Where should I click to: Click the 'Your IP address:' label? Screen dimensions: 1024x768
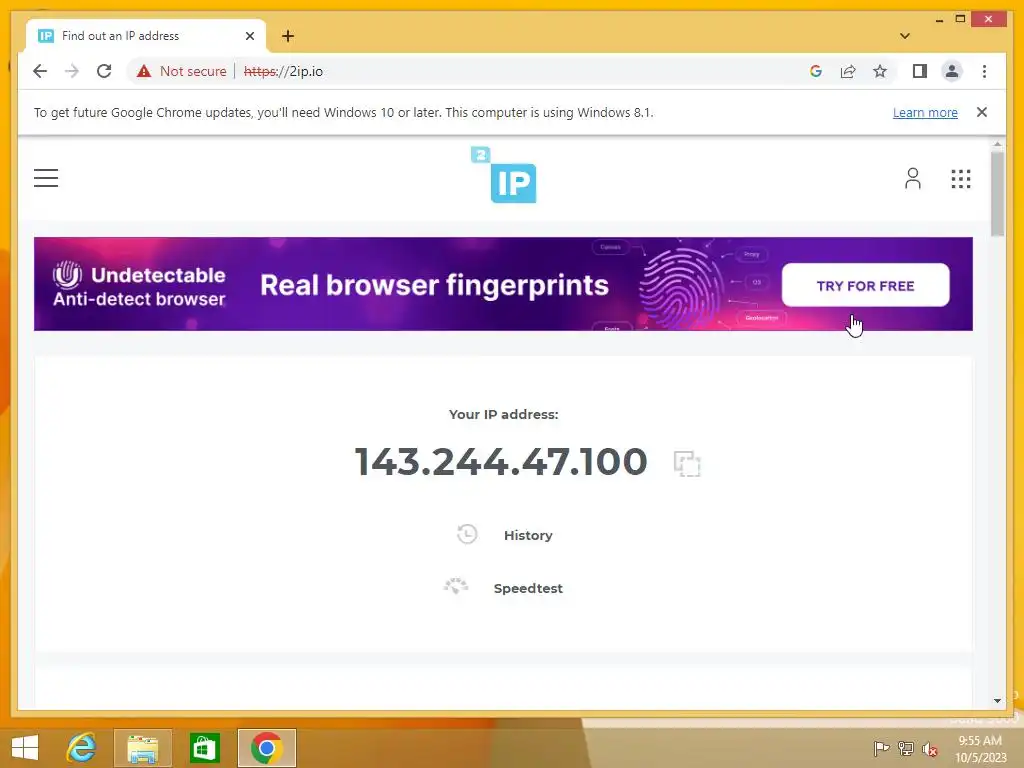point(504,414)
